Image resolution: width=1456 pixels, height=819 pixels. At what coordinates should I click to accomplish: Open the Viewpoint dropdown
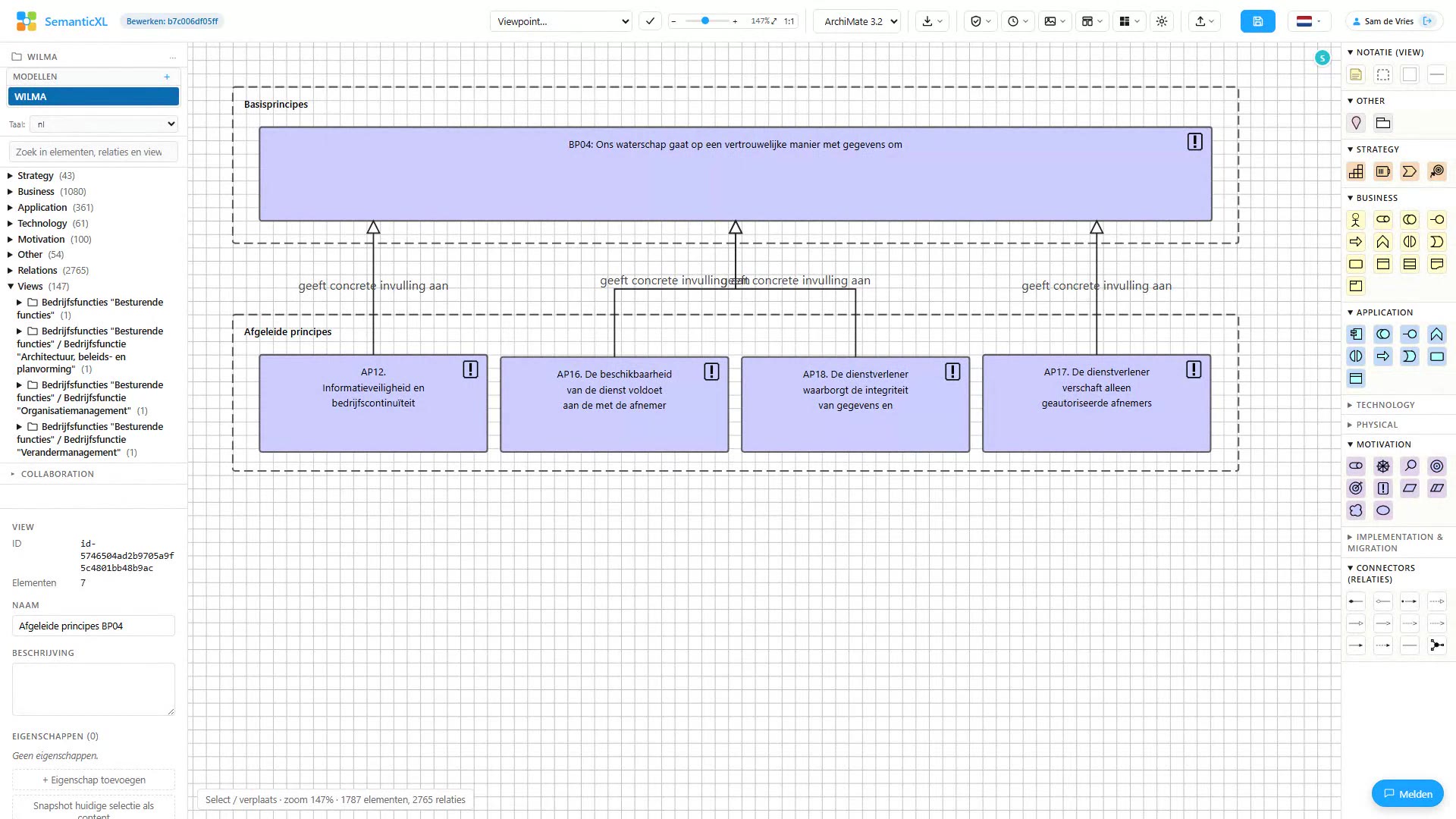click(561, 21)
